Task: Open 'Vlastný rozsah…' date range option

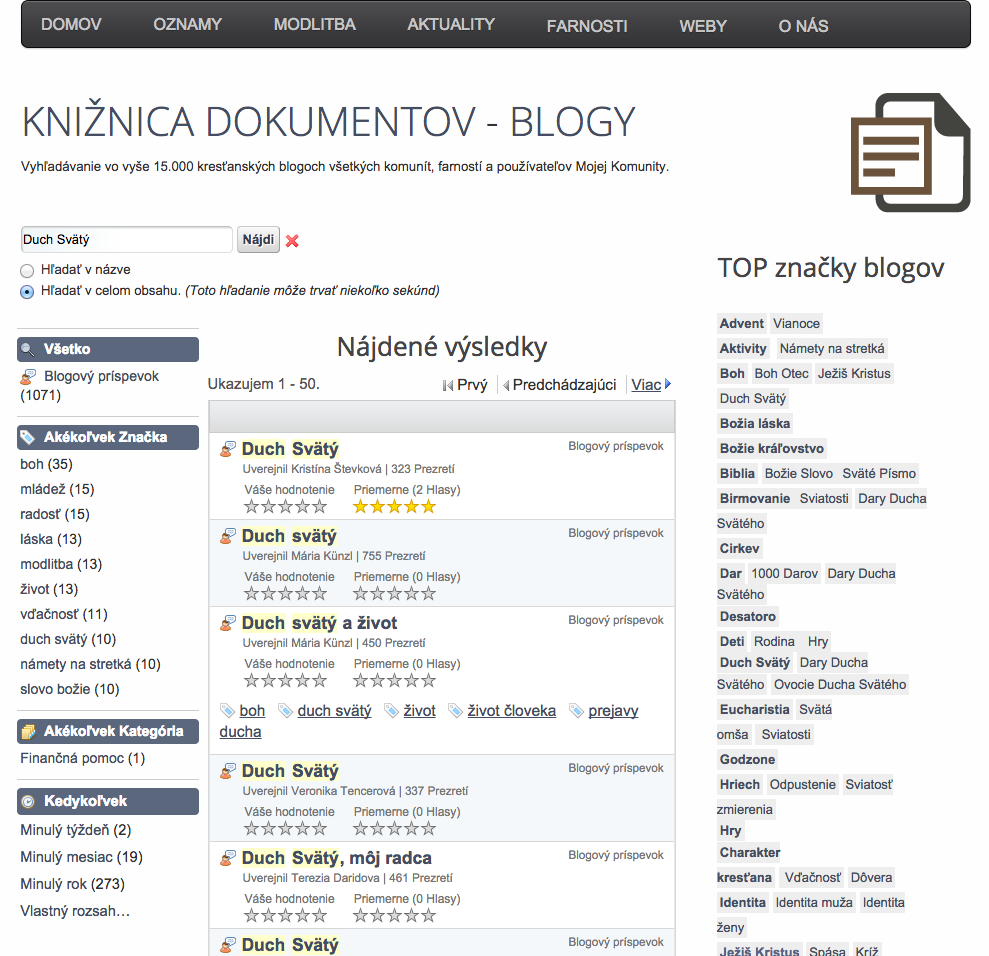Action: point(75,911)
